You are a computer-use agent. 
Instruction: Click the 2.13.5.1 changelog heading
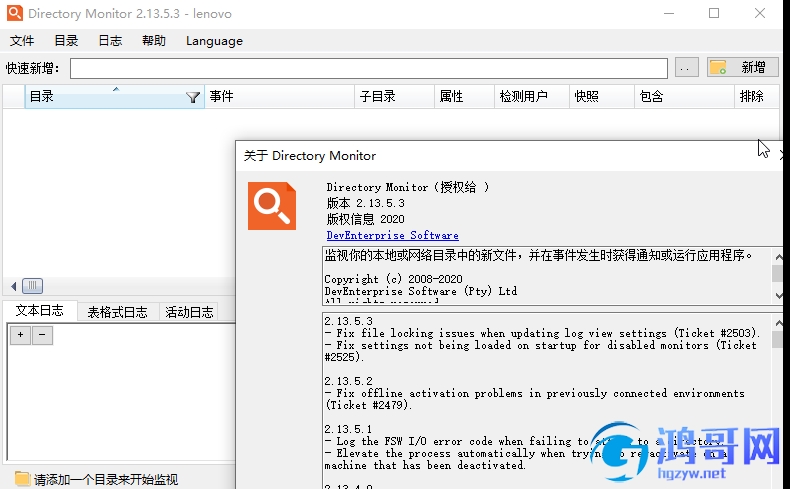348,429
